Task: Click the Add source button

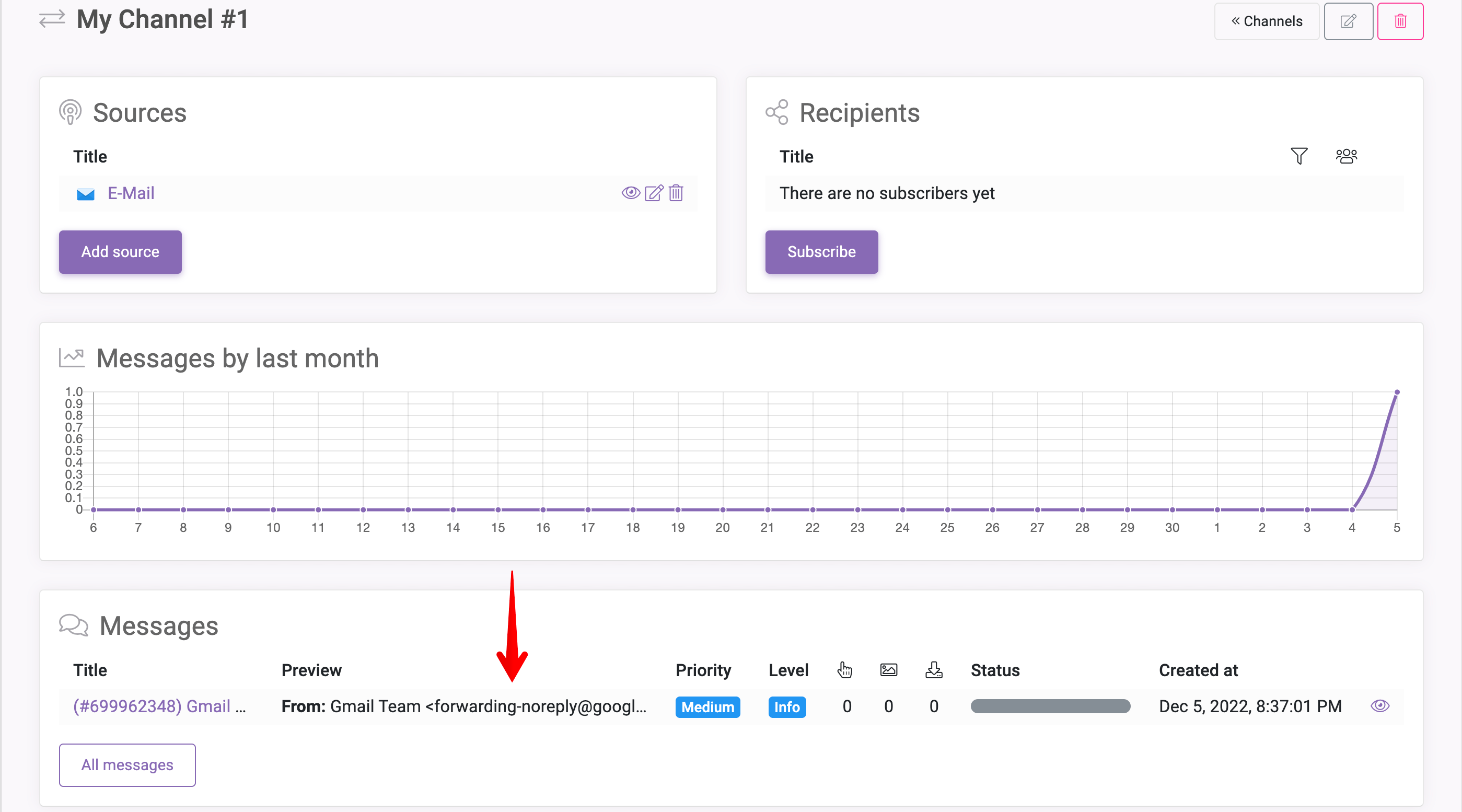Action: (120, 251)
